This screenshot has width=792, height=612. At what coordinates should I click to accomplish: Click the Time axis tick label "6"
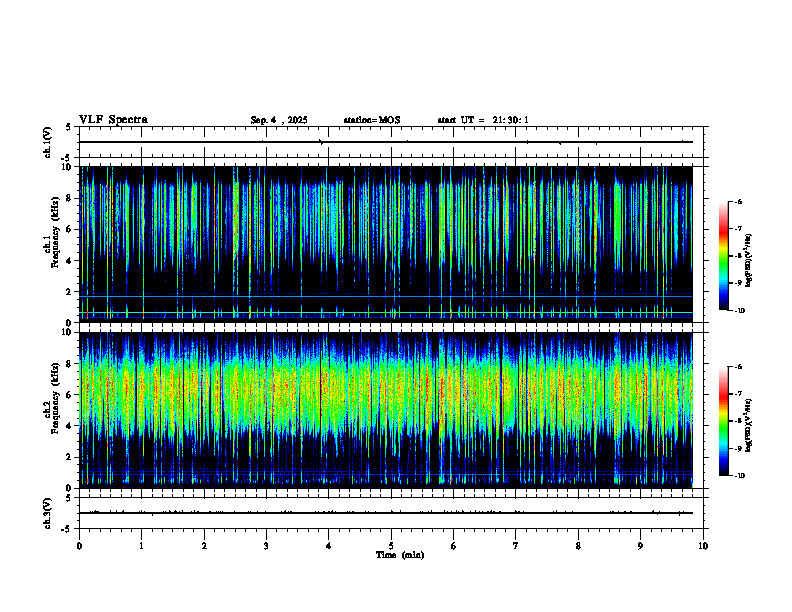(454, 546)
